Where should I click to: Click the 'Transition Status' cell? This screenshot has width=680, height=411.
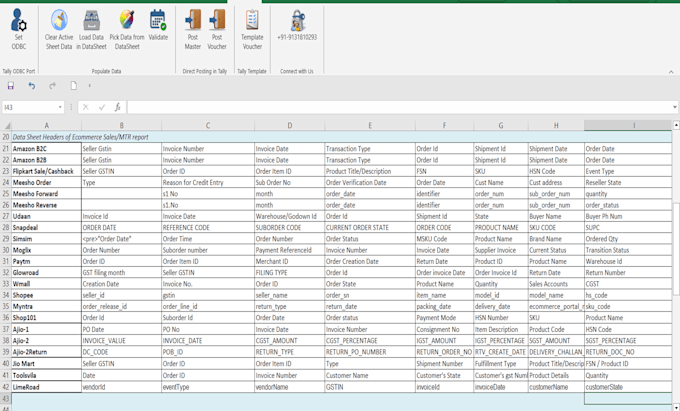click(x=628, y=250)
